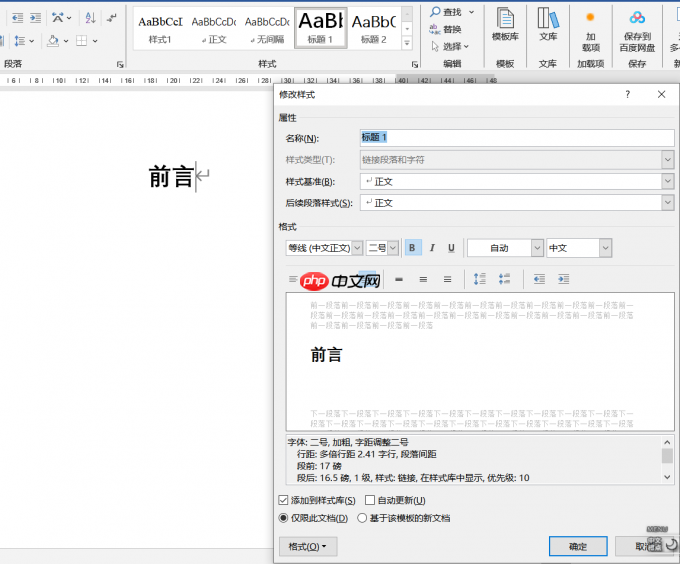Image resolution: width=680 pixels, height=564 pixels.
Task: Click save to Baidu Netdisk icon
Action: coord(637,30)
